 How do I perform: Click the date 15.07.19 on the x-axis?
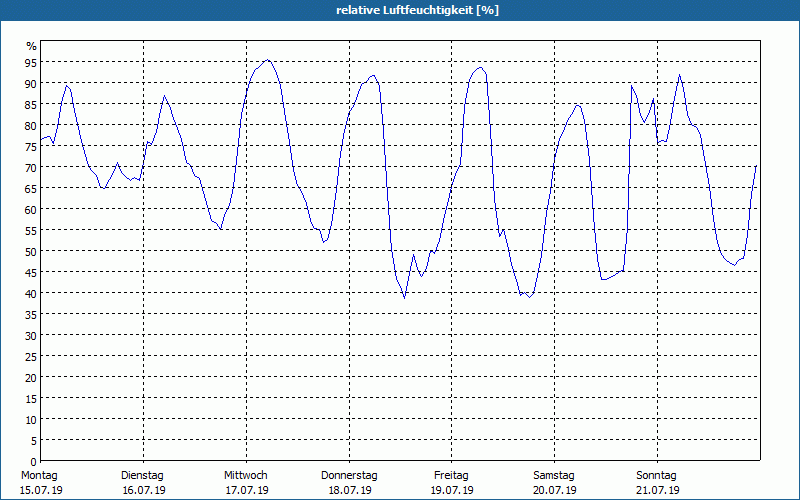[x=39, y=490]
